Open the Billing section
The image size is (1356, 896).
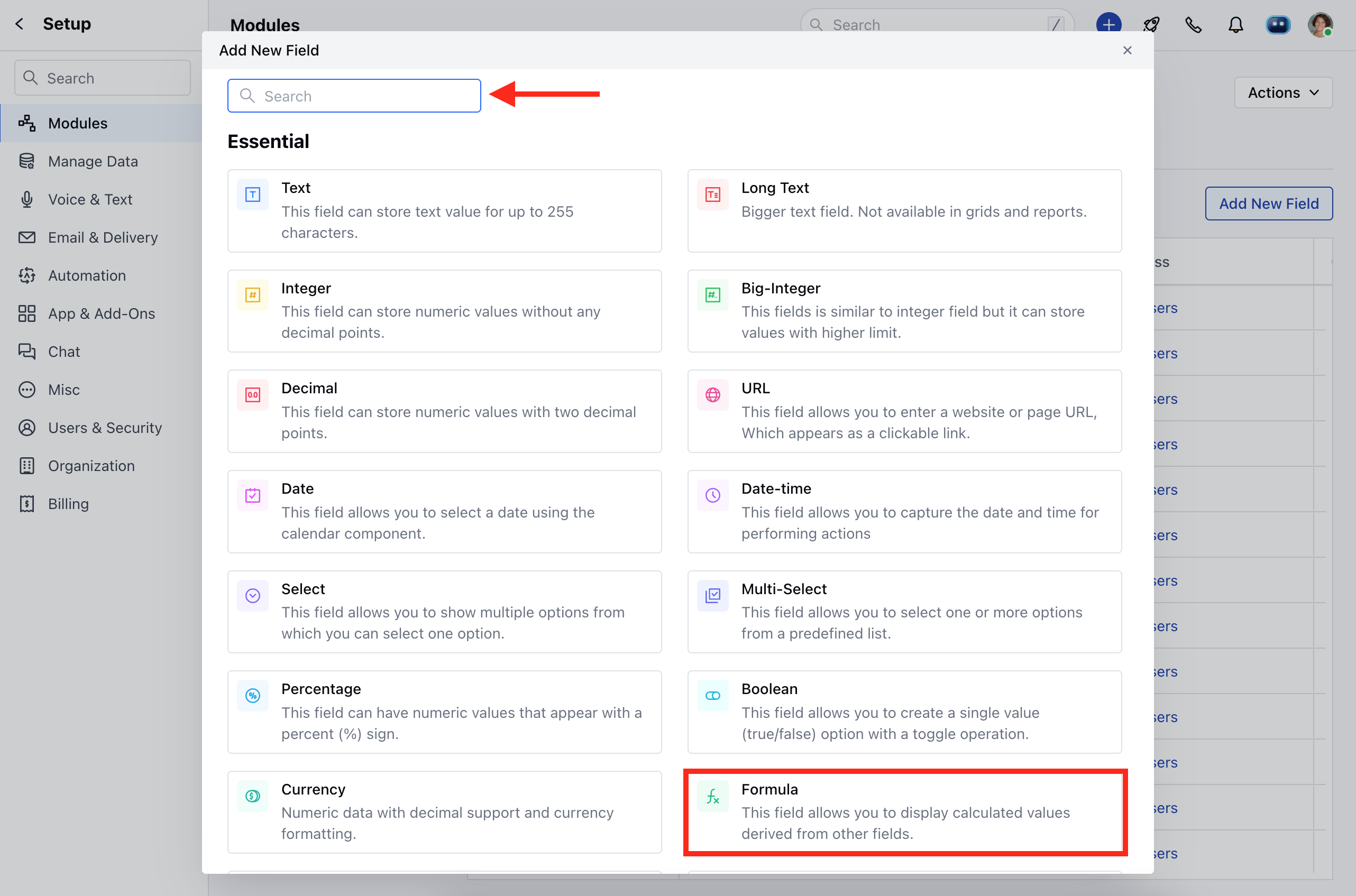point(68,503)
